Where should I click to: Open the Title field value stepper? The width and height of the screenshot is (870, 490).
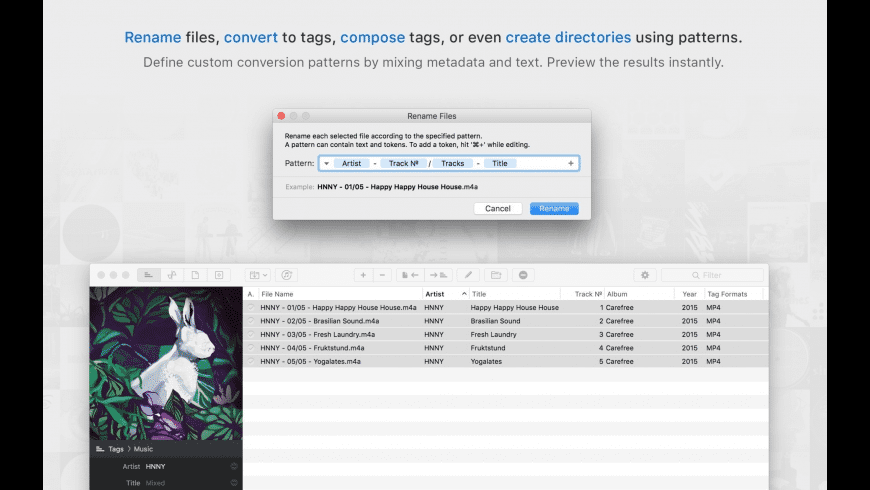(234, 483)
